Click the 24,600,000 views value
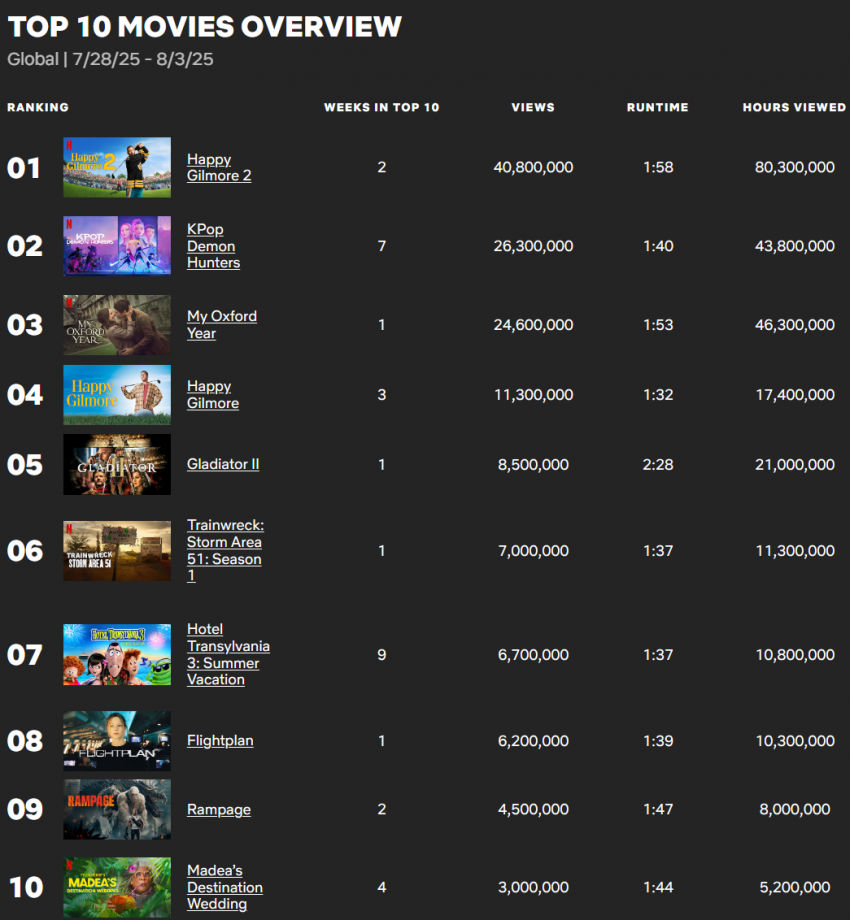The height and width of the screenshot is (920, 850). (533, 324)
